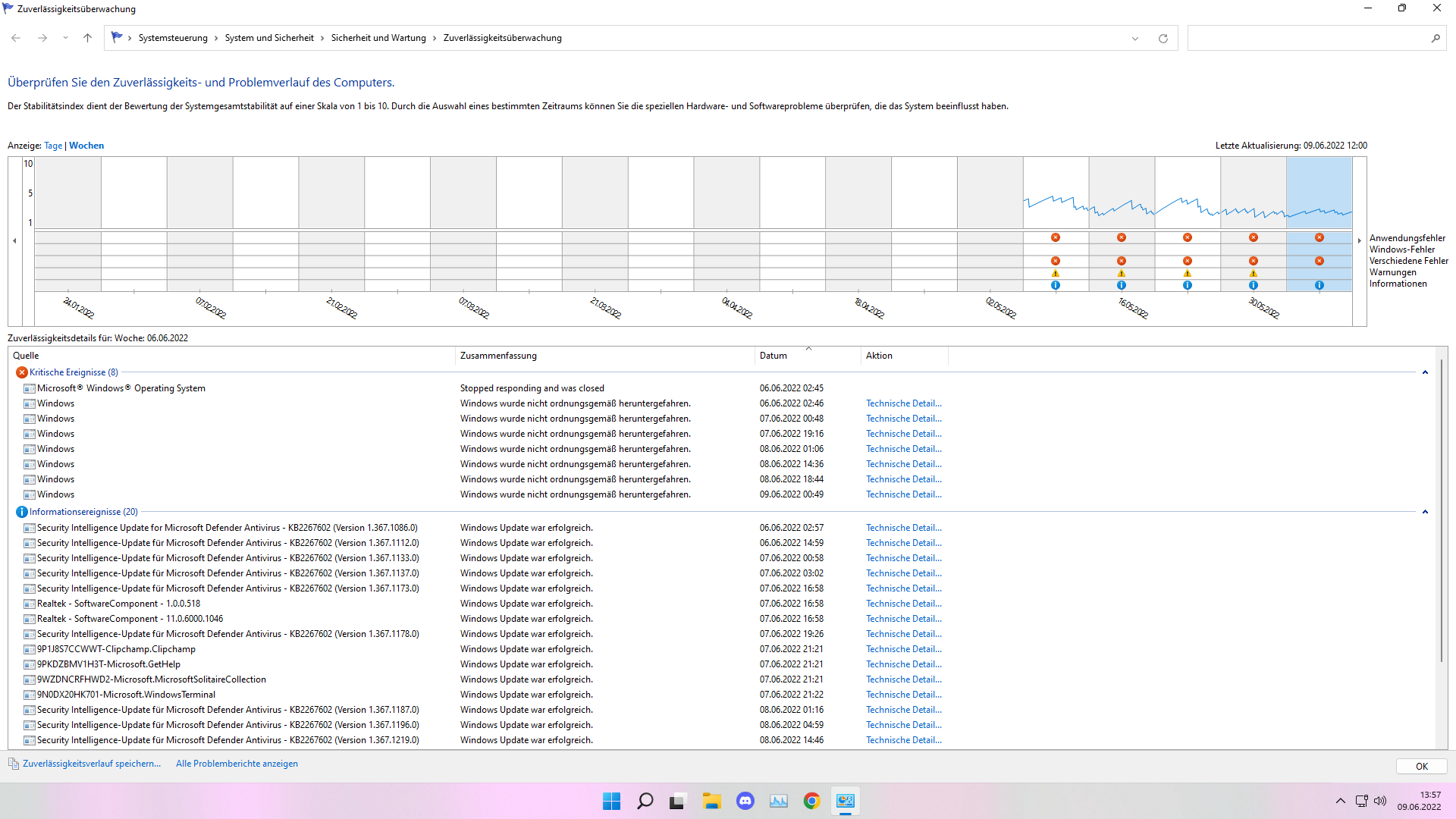
Task: Click the last warning triangle icon in the chart
Action: point(1254,273)
